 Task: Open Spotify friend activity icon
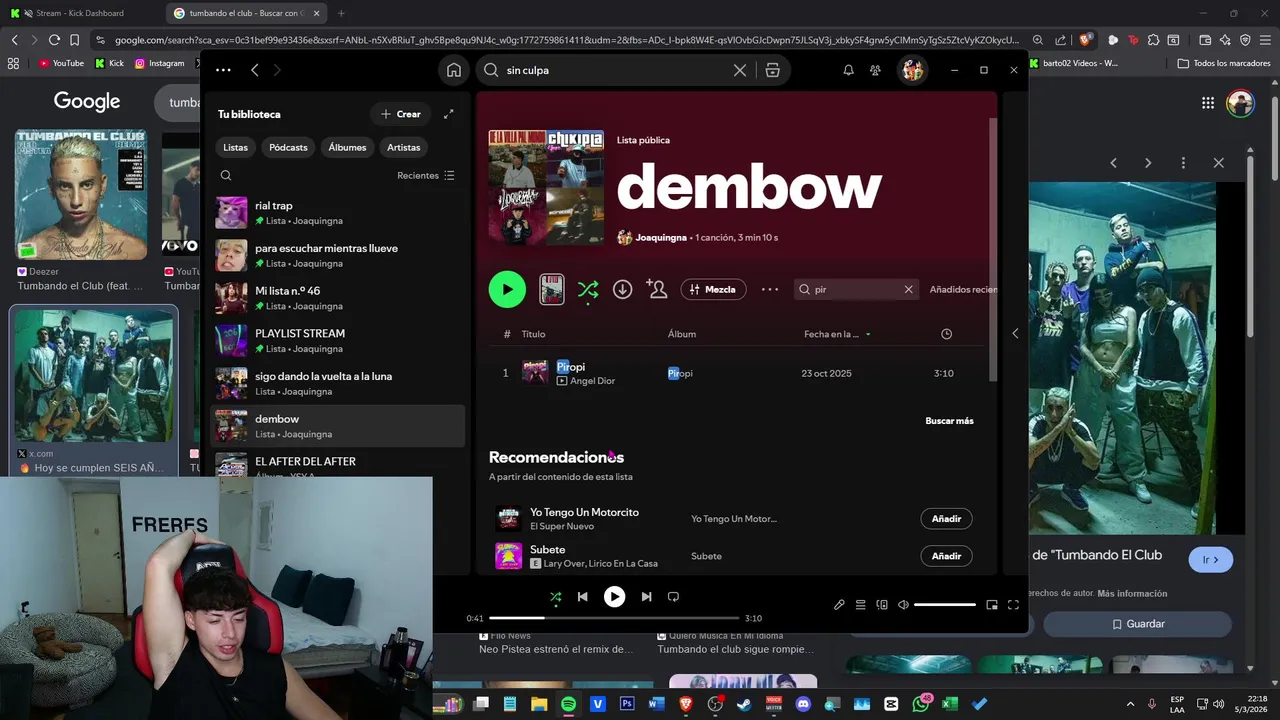pyautogui.click(x=875, y=70)
